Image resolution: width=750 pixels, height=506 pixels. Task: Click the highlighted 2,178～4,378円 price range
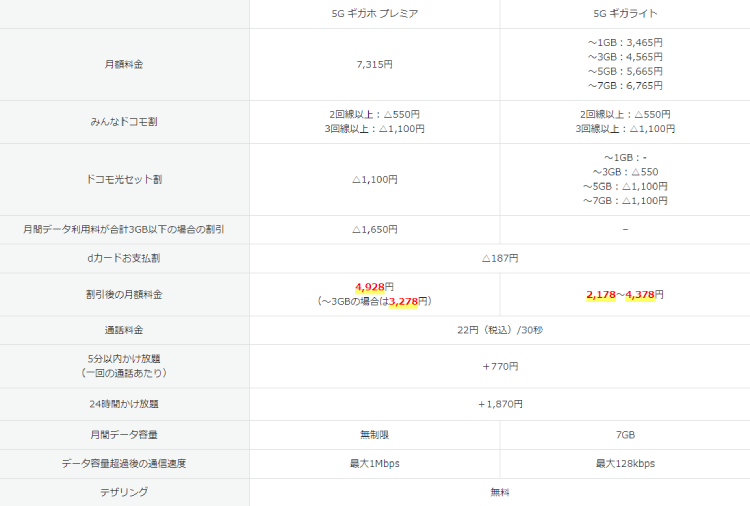tap(625, 295)
